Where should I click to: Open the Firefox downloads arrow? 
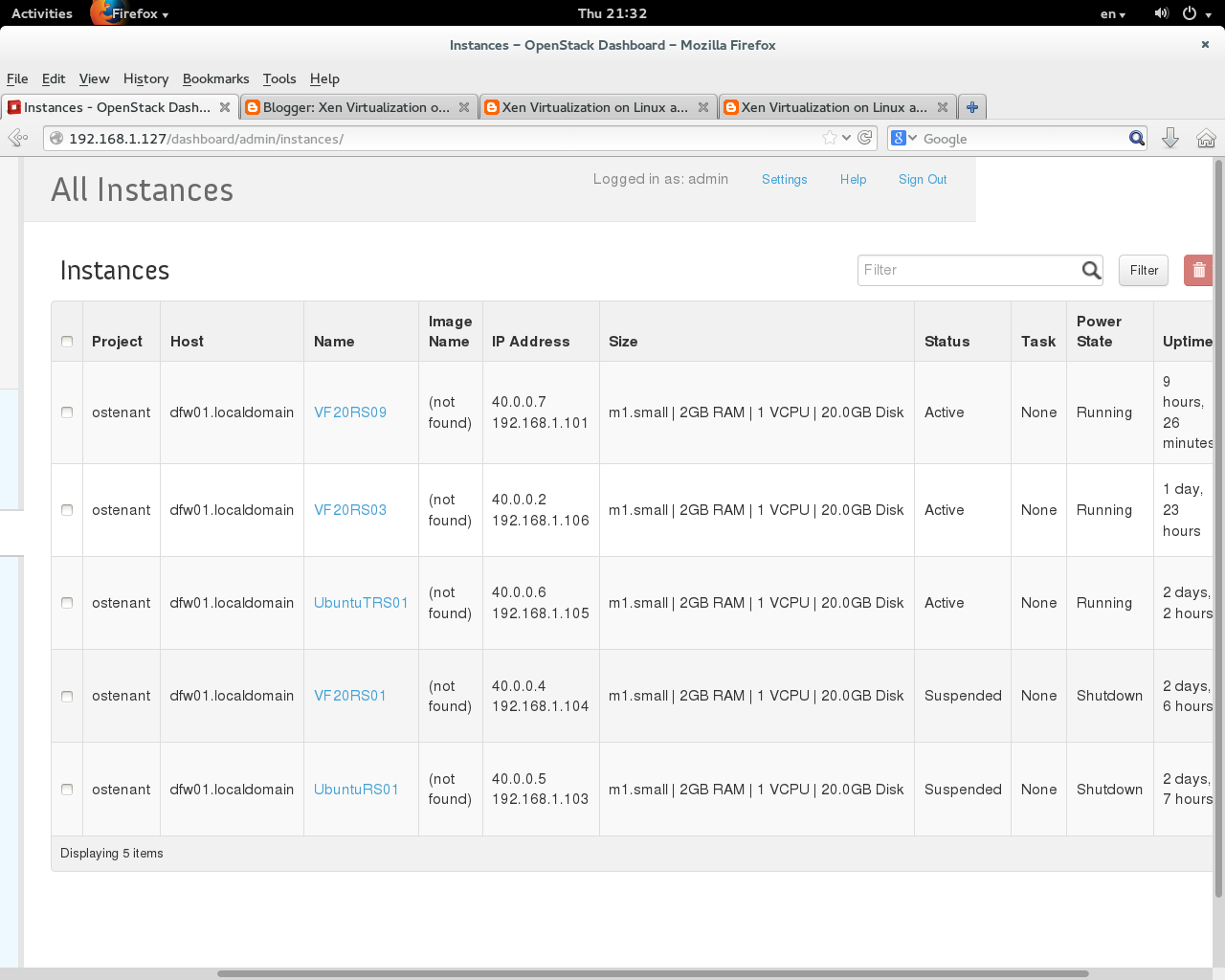(1169, 139)
